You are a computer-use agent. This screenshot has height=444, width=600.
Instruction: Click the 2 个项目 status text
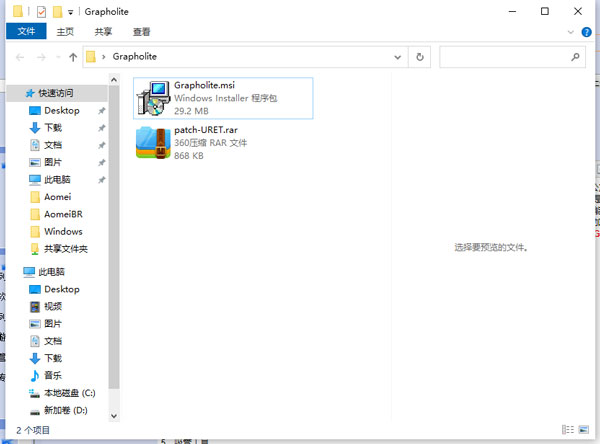33,430
